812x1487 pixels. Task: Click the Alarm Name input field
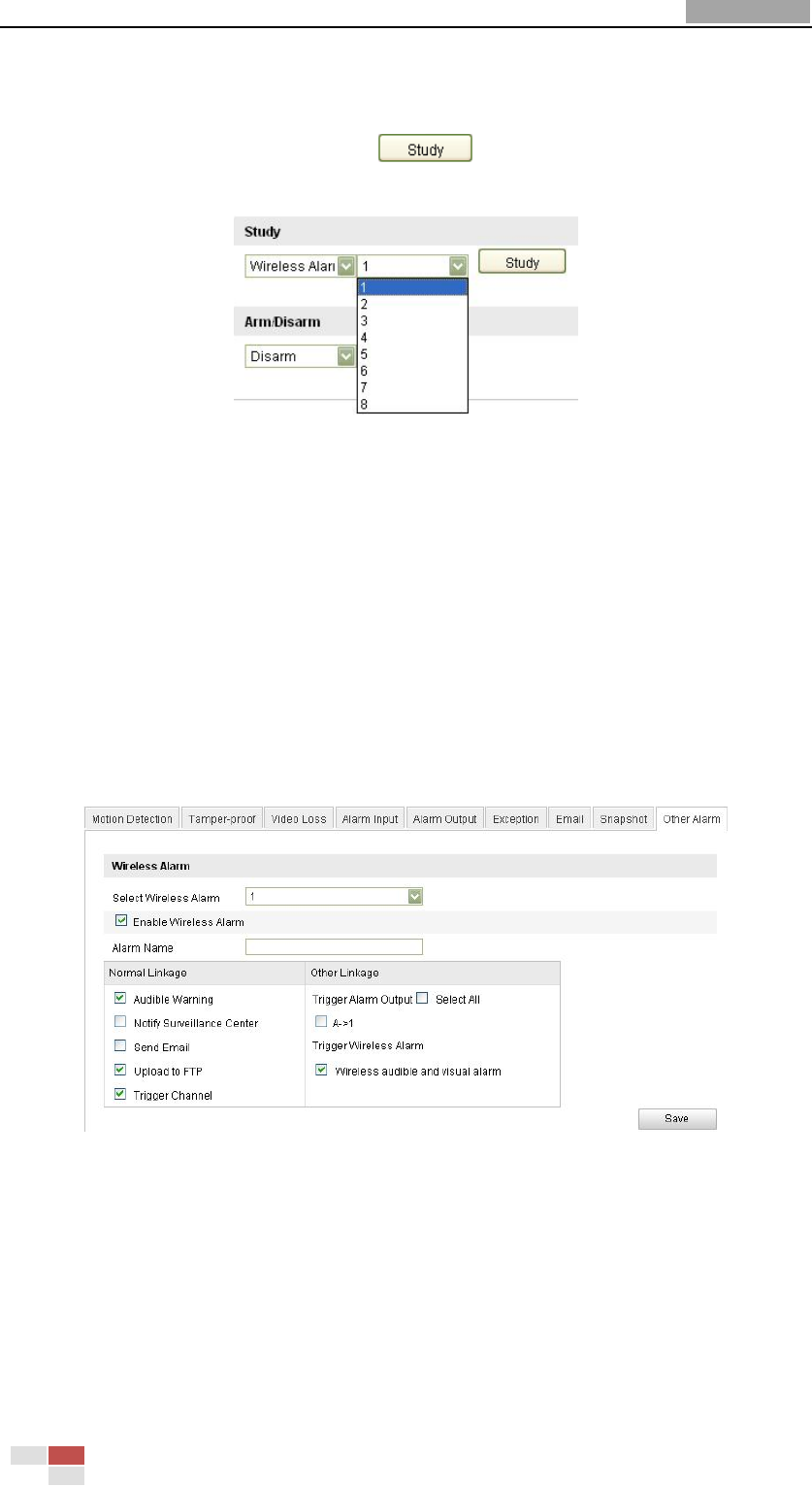click(334, 947)
